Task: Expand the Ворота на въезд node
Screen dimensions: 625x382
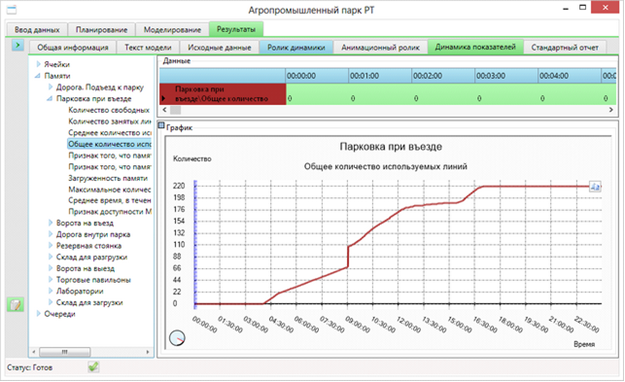Action: coord(51,223)
